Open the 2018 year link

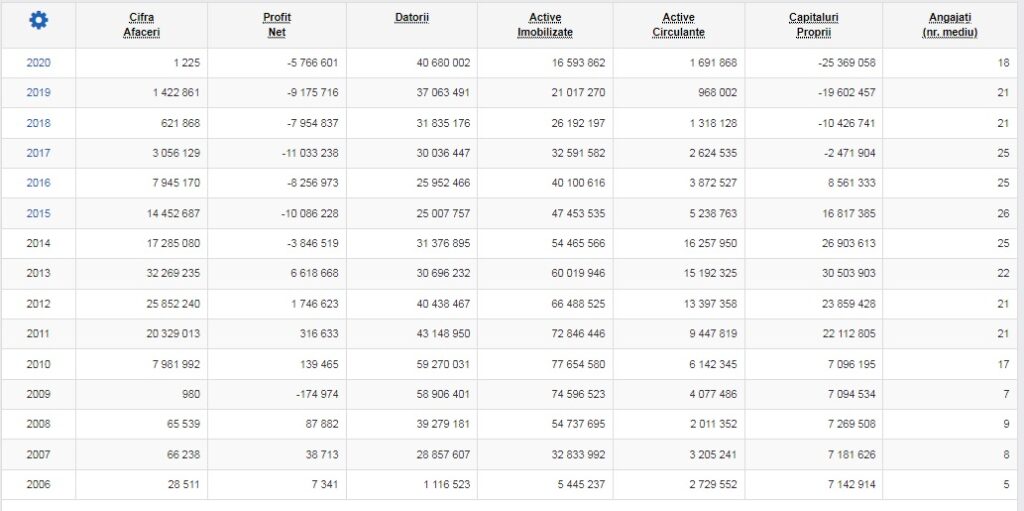click(x=38, y=123)
